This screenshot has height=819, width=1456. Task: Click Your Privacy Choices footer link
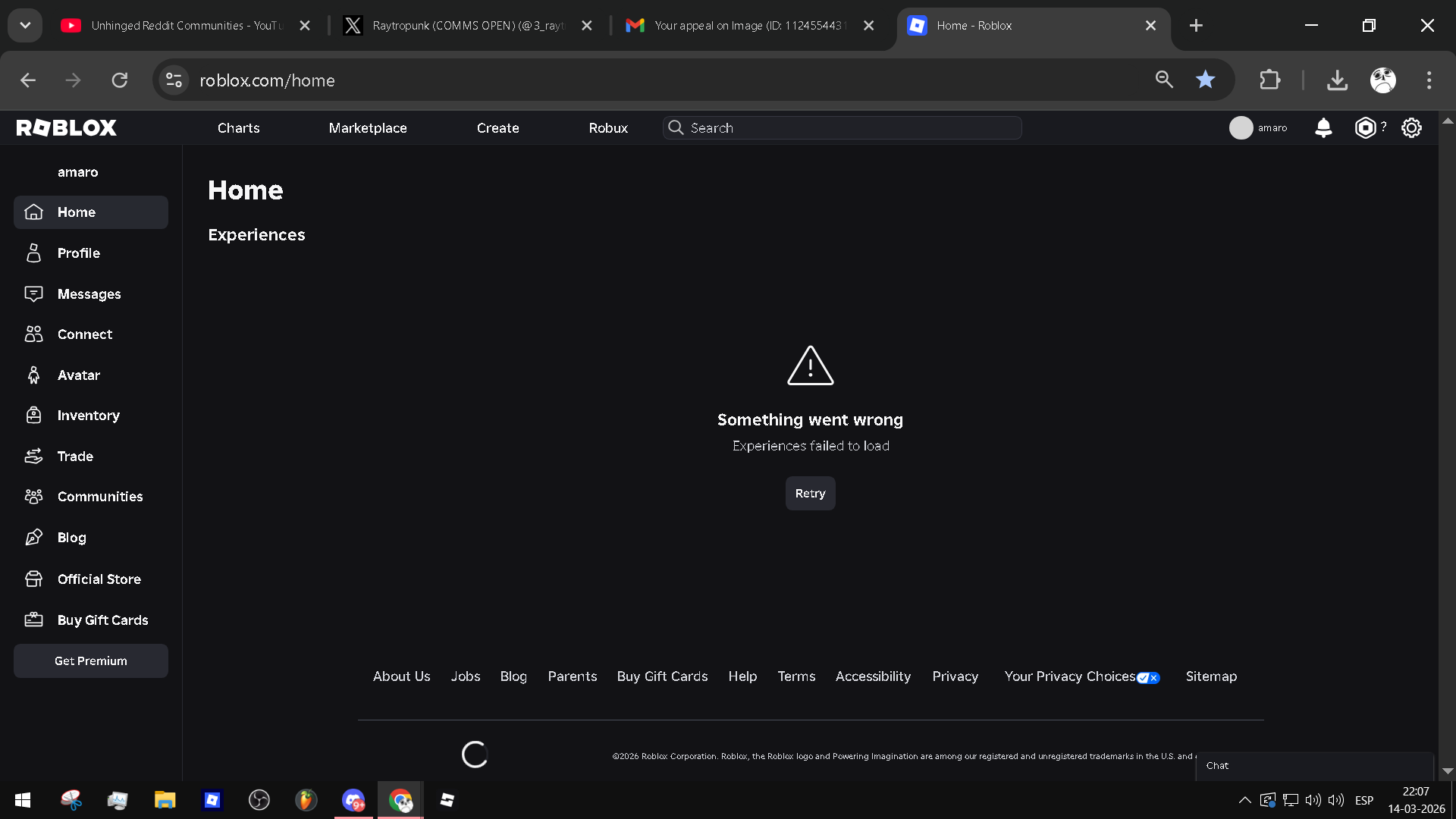pyautogui.click(x=1081, y=676)
